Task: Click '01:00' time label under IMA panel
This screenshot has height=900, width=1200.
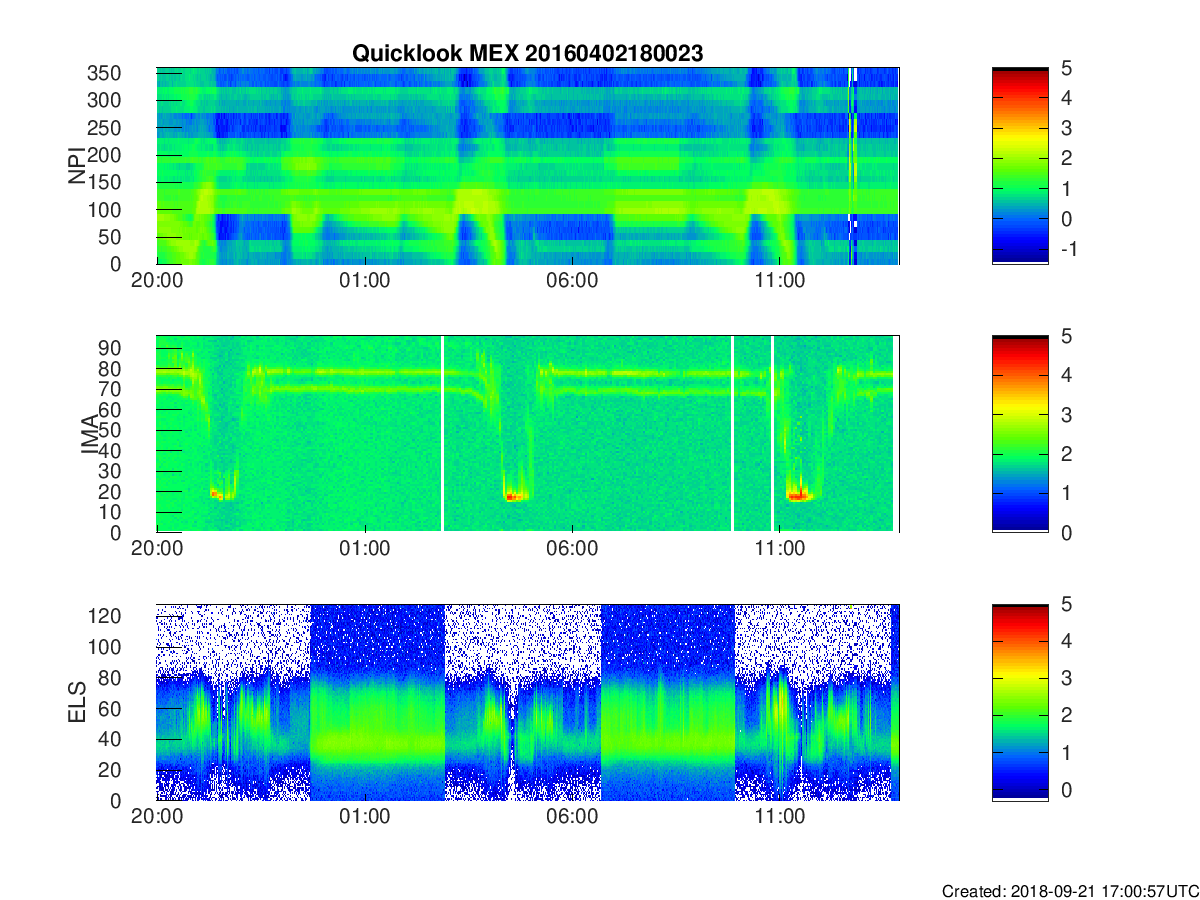Action: tap(365, 549)
